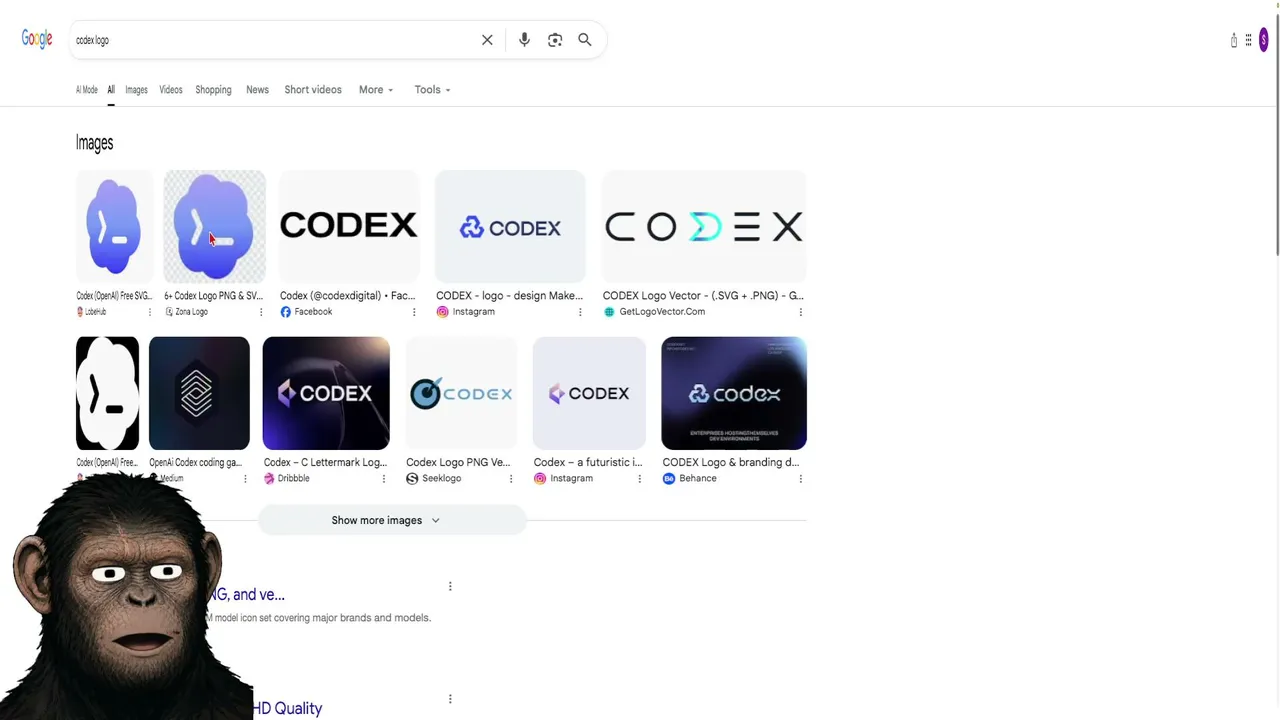1280x720 pixels.
Task: Open 'CODEX Logo & branding d...' caption link
Action: tap(731, 463)
